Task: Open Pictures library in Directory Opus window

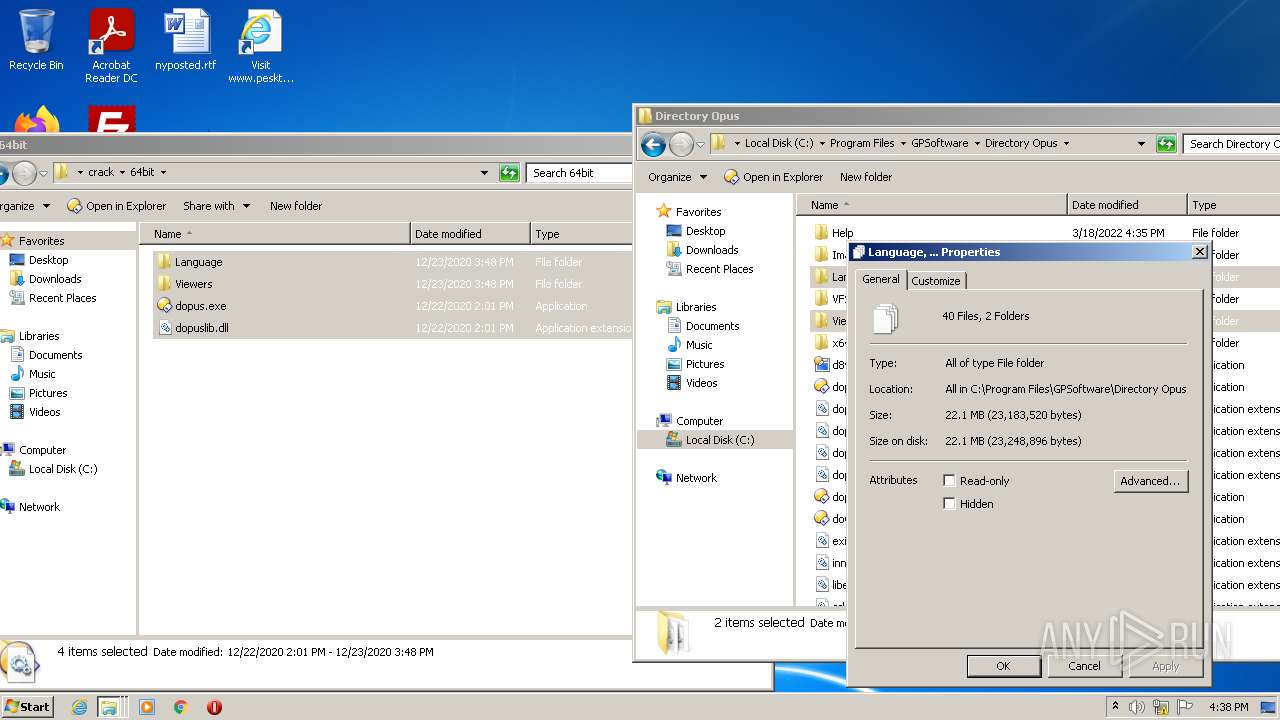Action: 705,364
